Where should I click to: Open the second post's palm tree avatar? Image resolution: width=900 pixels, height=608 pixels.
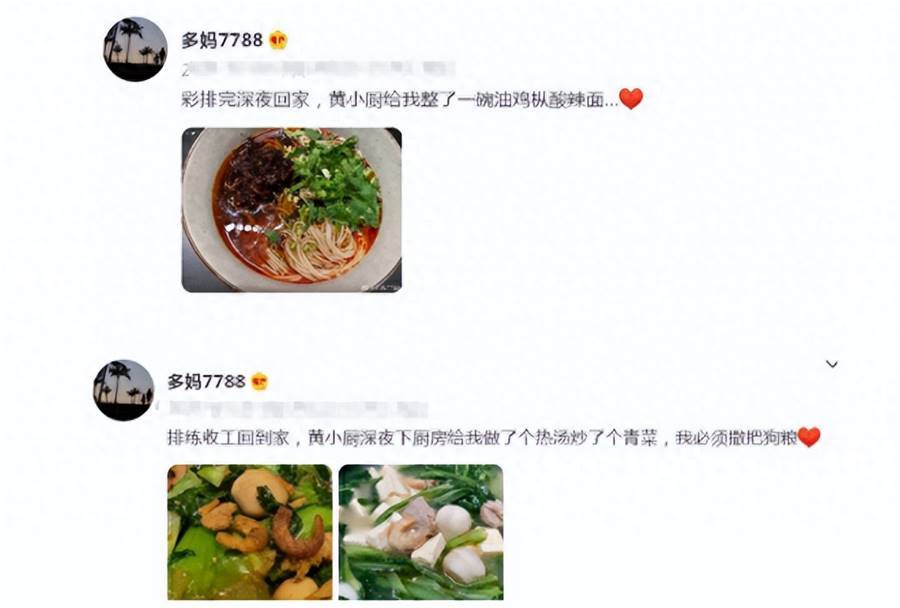(x=123, y=390)
